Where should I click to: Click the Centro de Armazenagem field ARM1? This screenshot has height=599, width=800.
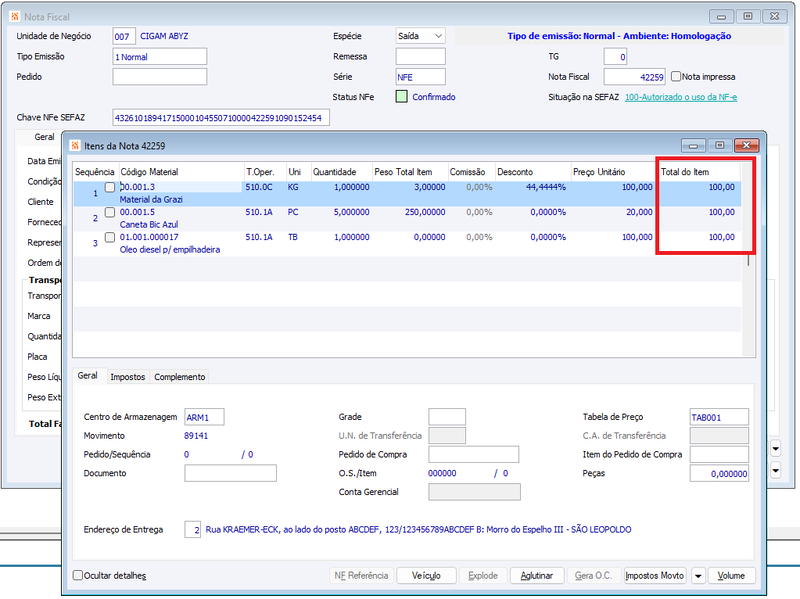pyautogui.click(x=204, y=417)
